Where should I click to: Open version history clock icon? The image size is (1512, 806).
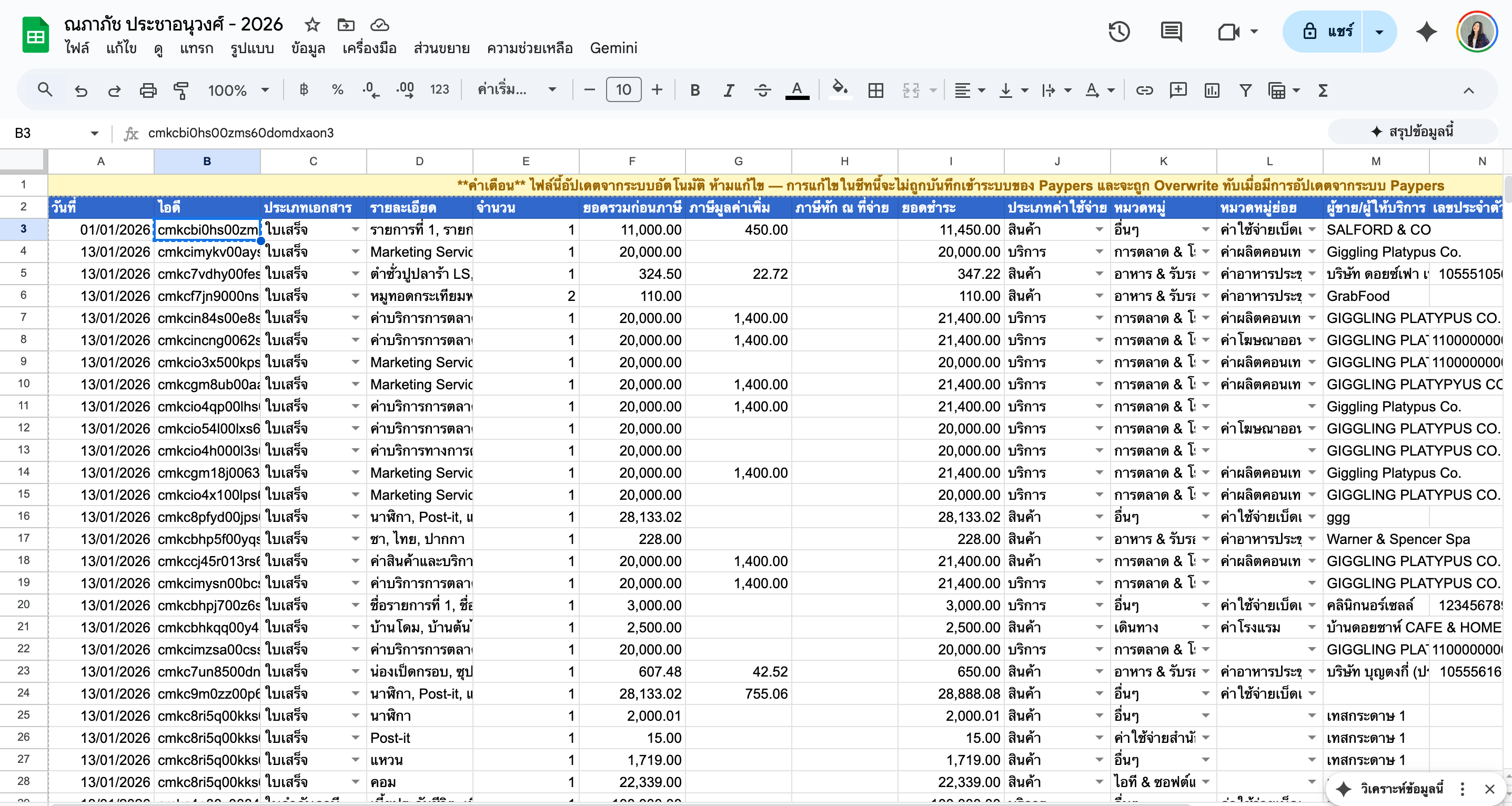click(x=1118, y=32)
